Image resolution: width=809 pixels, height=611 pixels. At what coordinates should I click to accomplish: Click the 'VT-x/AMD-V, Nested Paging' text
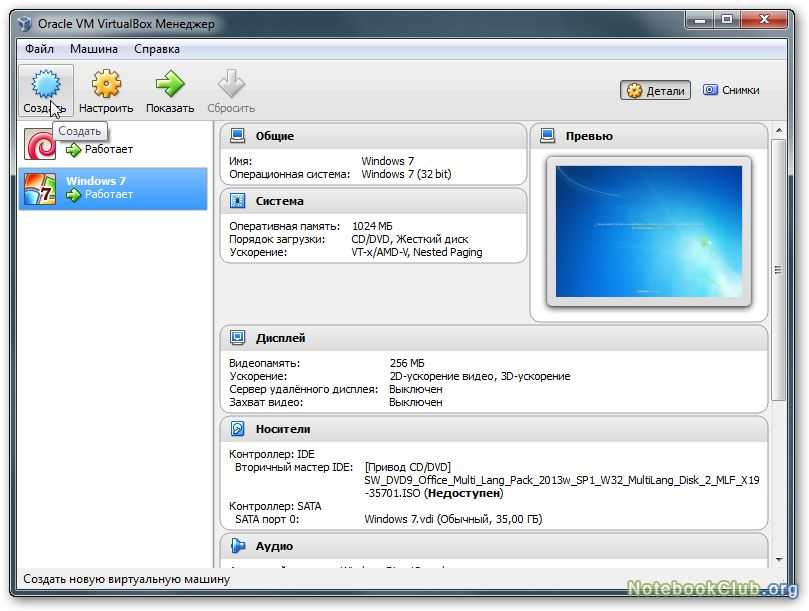pos(417,252)
